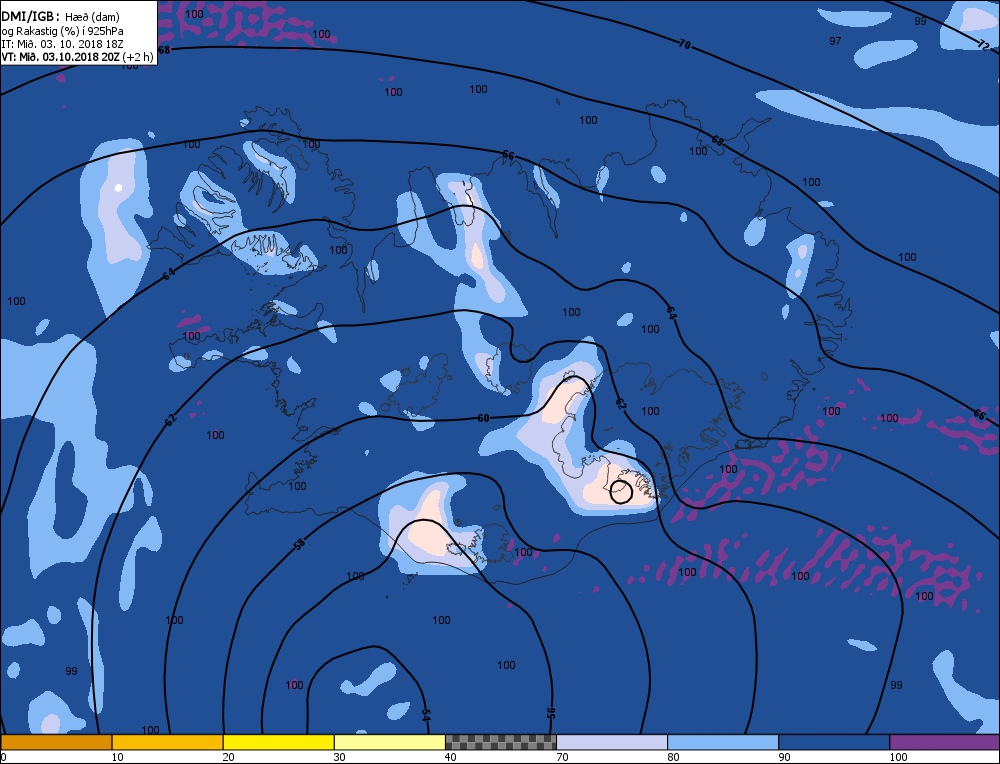Click the 'VT: Mið. 03.10.2018 20Z (+2 h)' line
Image resolution: width=1000 pixels, height=764 pixels.
[77, 57]
